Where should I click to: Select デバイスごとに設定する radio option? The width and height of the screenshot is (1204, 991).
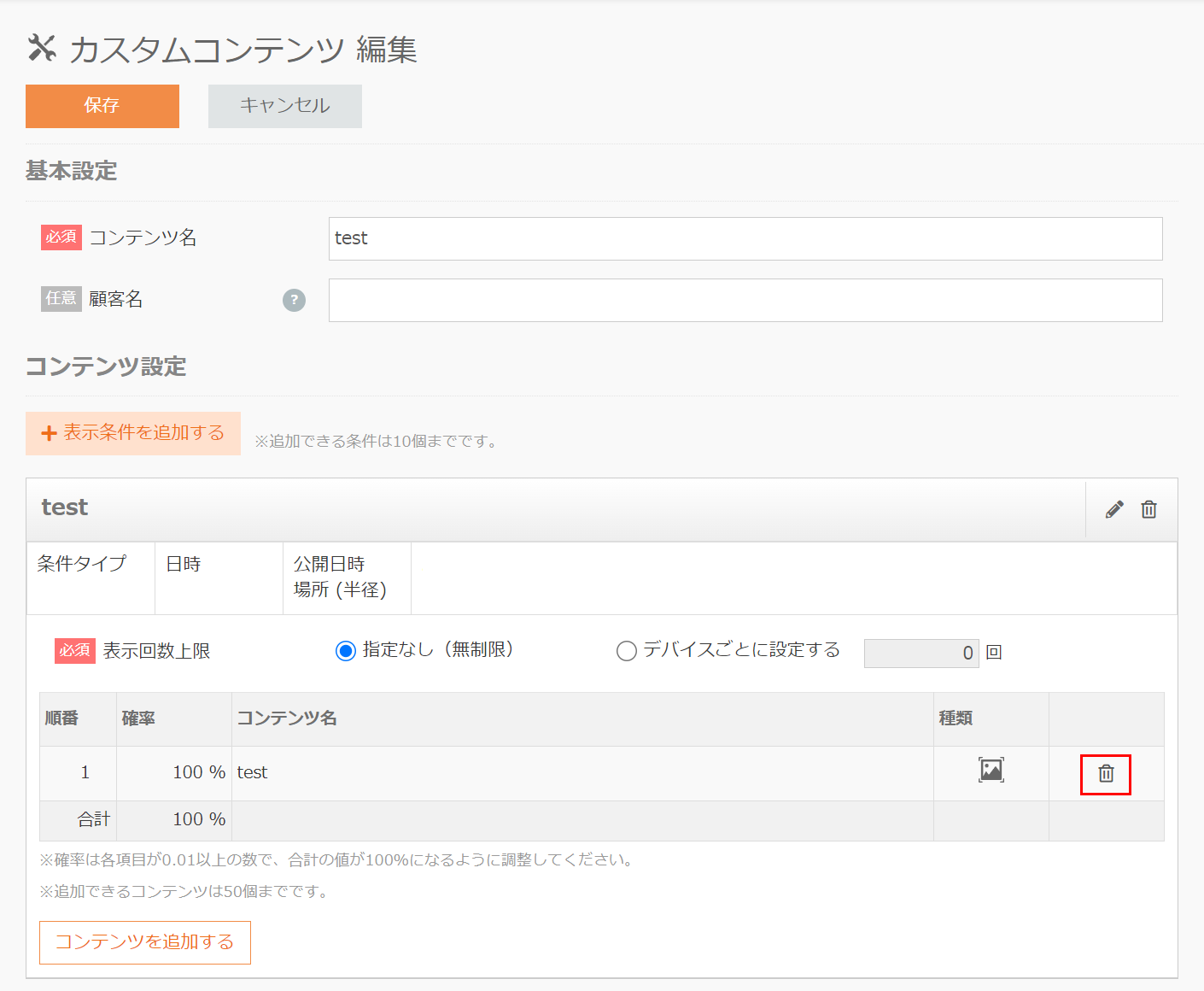[x=626, y=651]
